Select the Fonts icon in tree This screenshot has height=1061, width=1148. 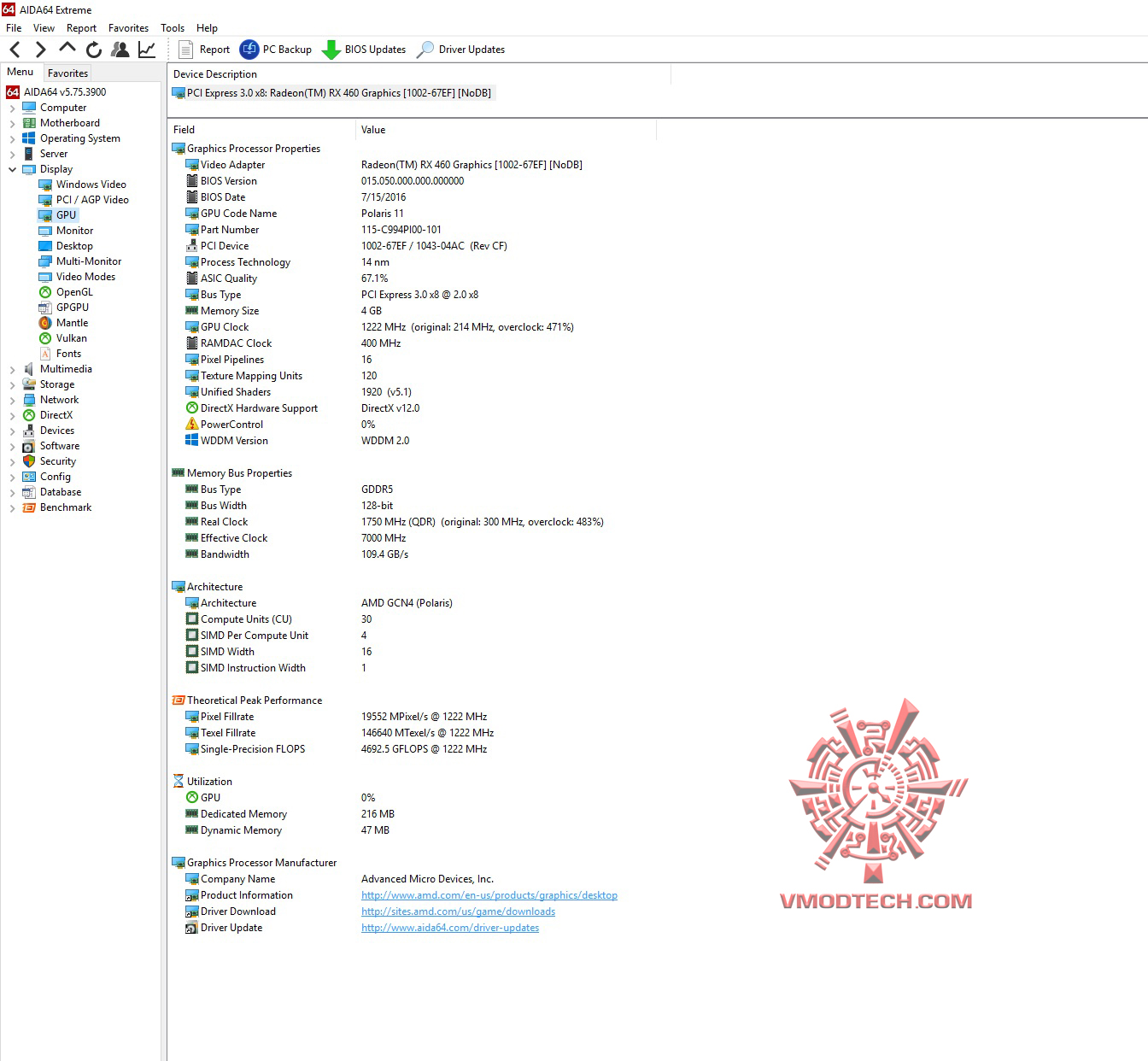pos(46,354)
